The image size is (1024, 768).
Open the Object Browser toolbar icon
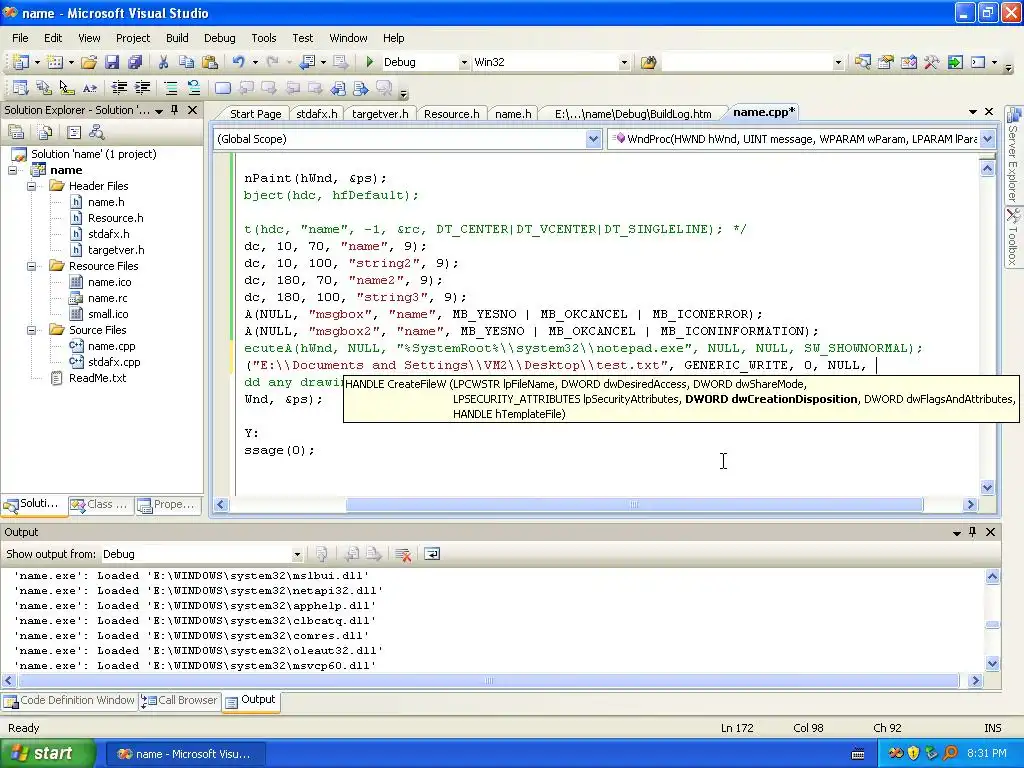pos(908,62)
